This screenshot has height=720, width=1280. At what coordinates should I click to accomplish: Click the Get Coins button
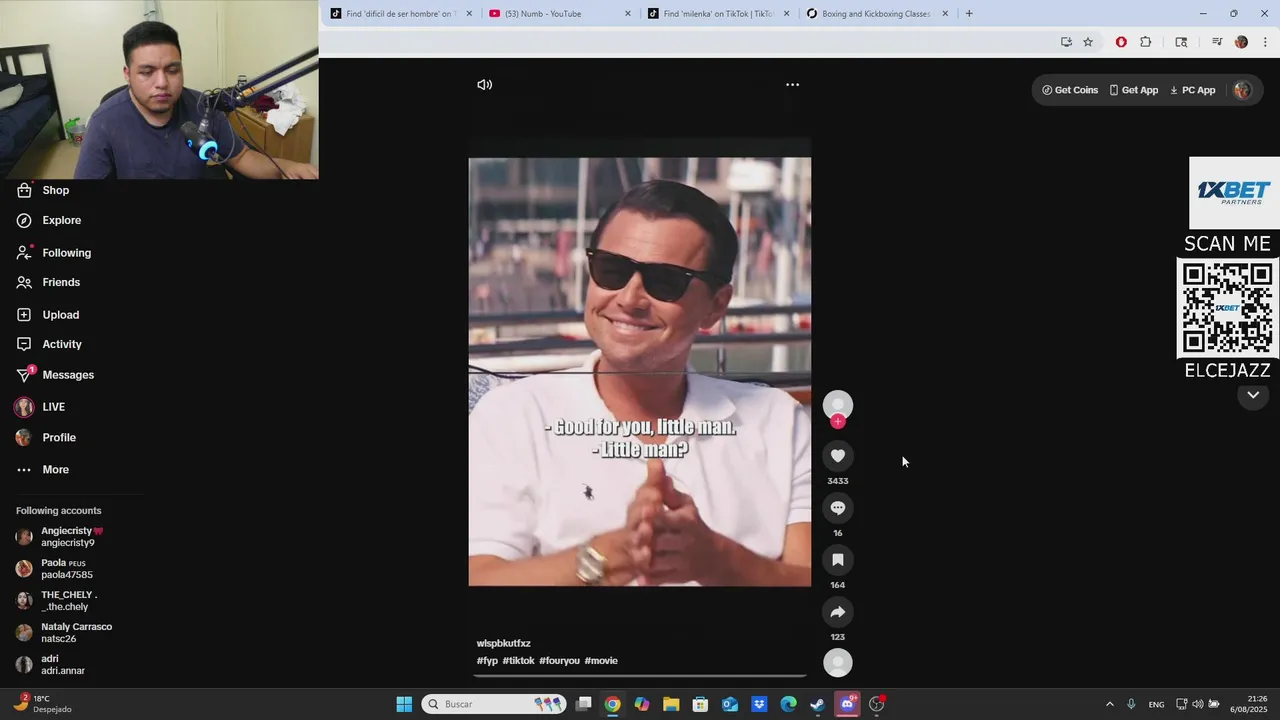pyautogui.click(x=1070, y=90)
